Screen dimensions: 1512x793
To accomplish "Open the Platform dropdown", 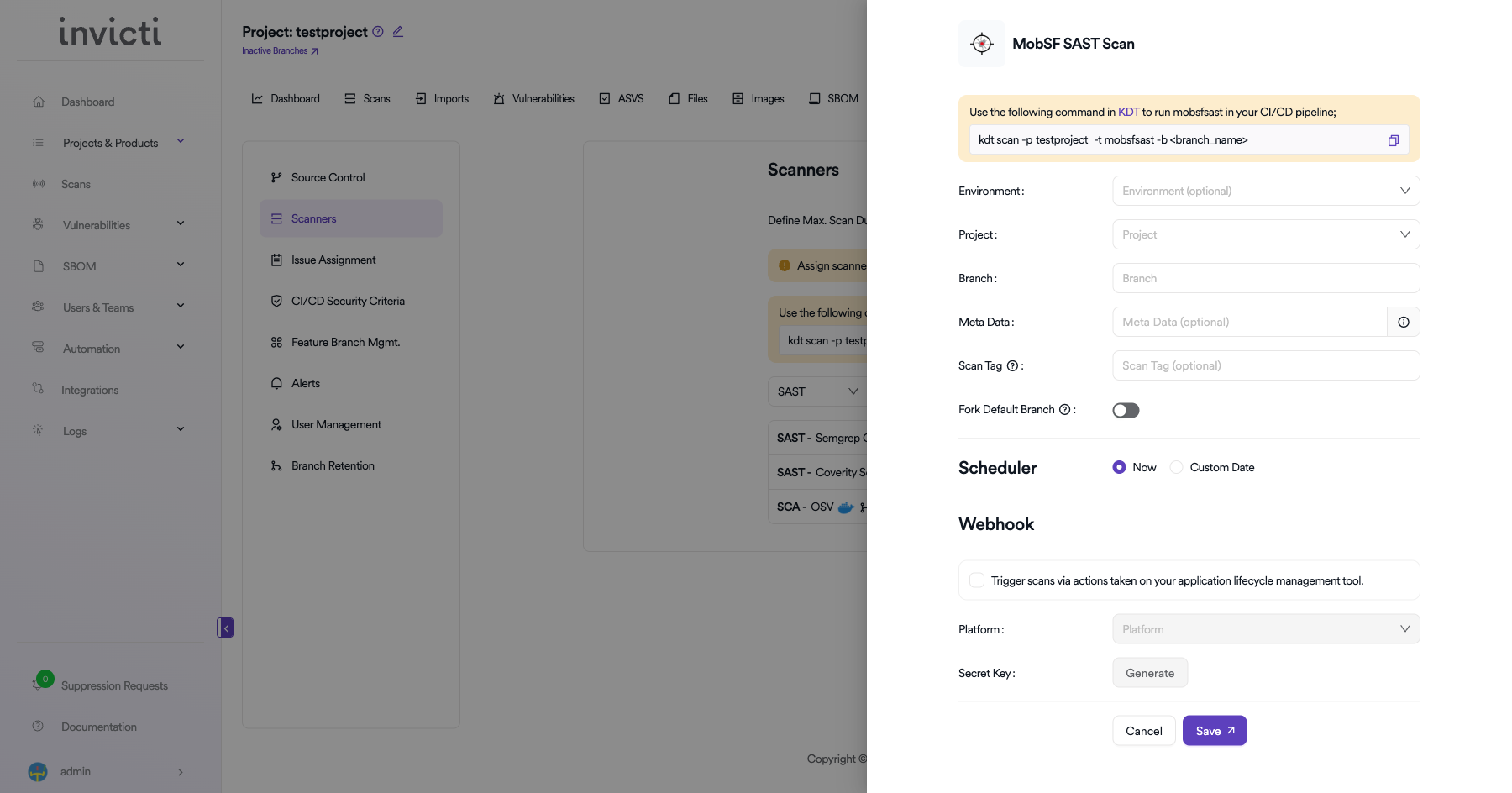I will click(1265, 629).
